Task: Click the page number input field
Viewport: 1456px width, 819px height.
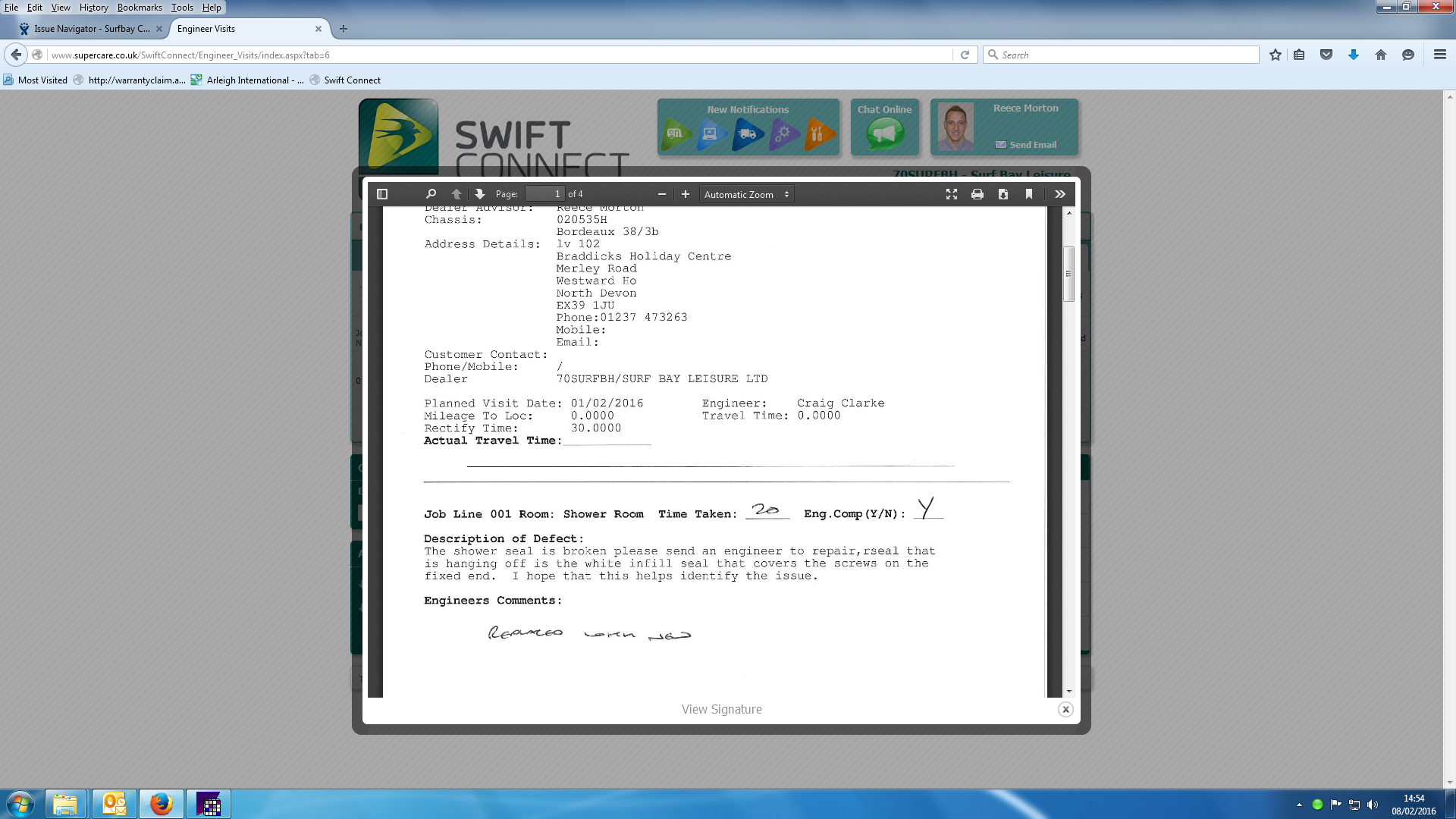Action: pyautogui.click(x=545, y=194)
